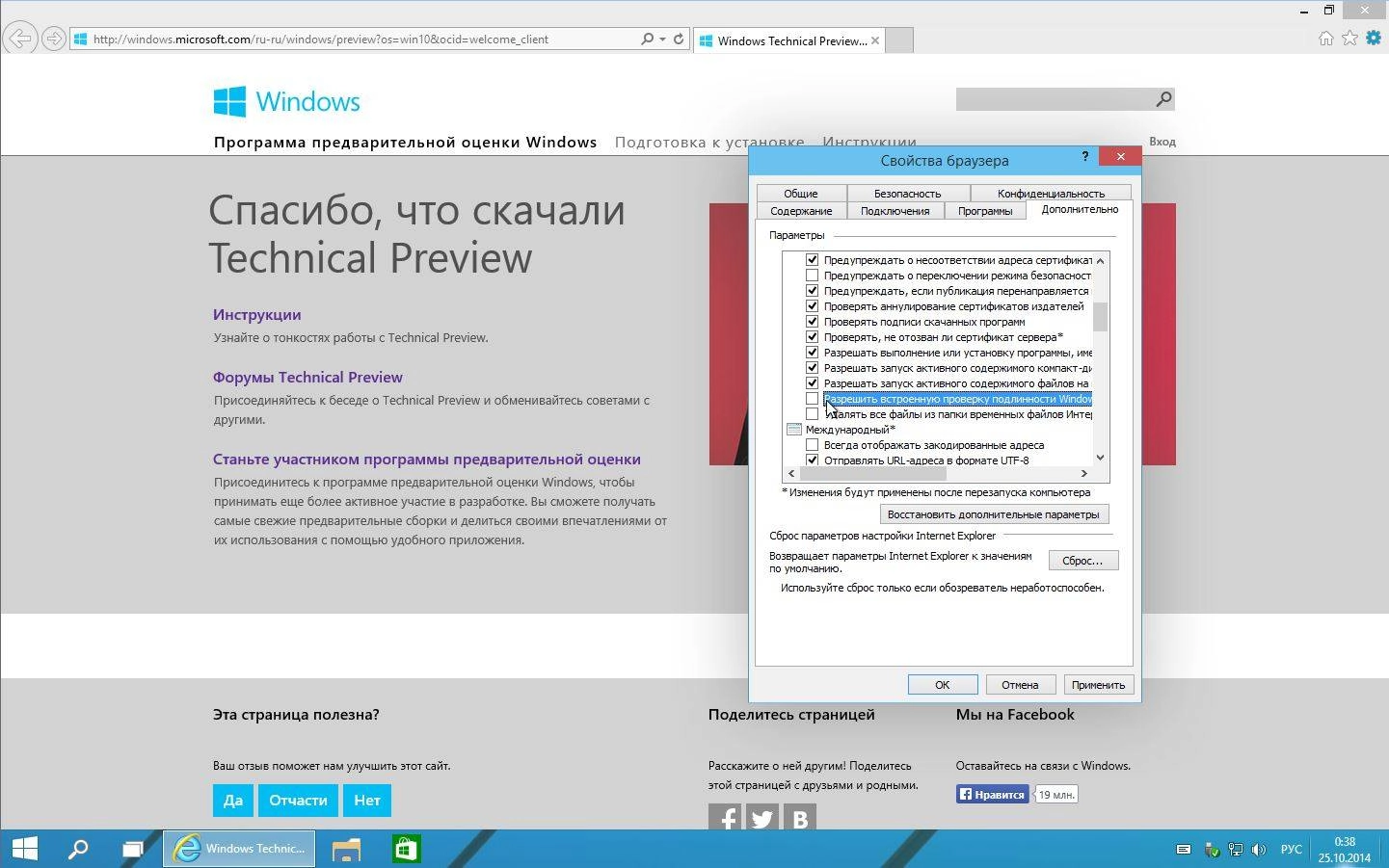Refresh the page with the reload icon
This screenshot has height=868, width=1389.
pyautogui.click(x=679, y=39)
